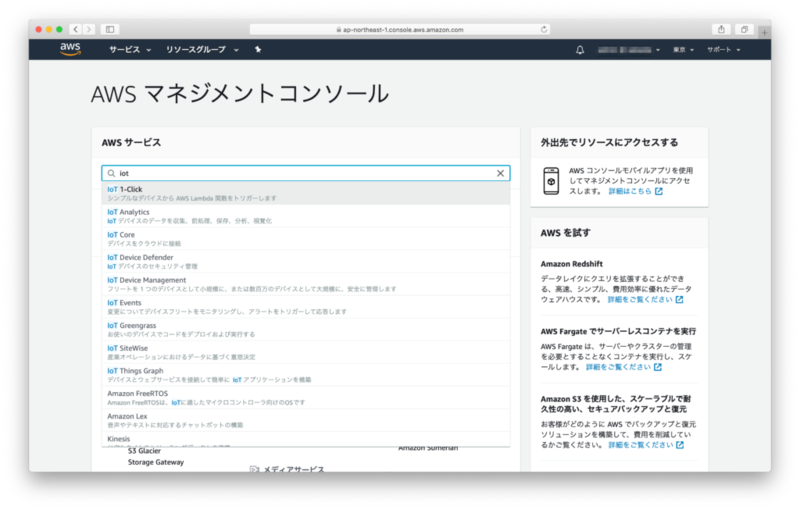Viewport: 800px width, 510px height.
Task: Open the リソースグループ dropdown menu
Action: [x=202, y=49]
